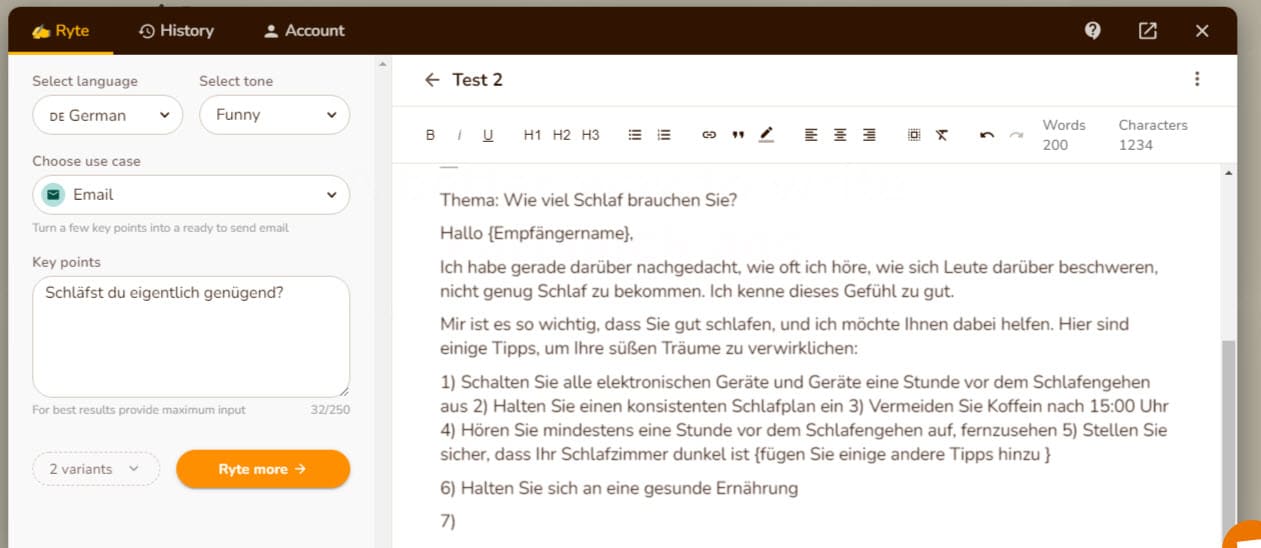Insert a hyperlink using link icon
The image size is (1261, 548).
coord(709,135)
